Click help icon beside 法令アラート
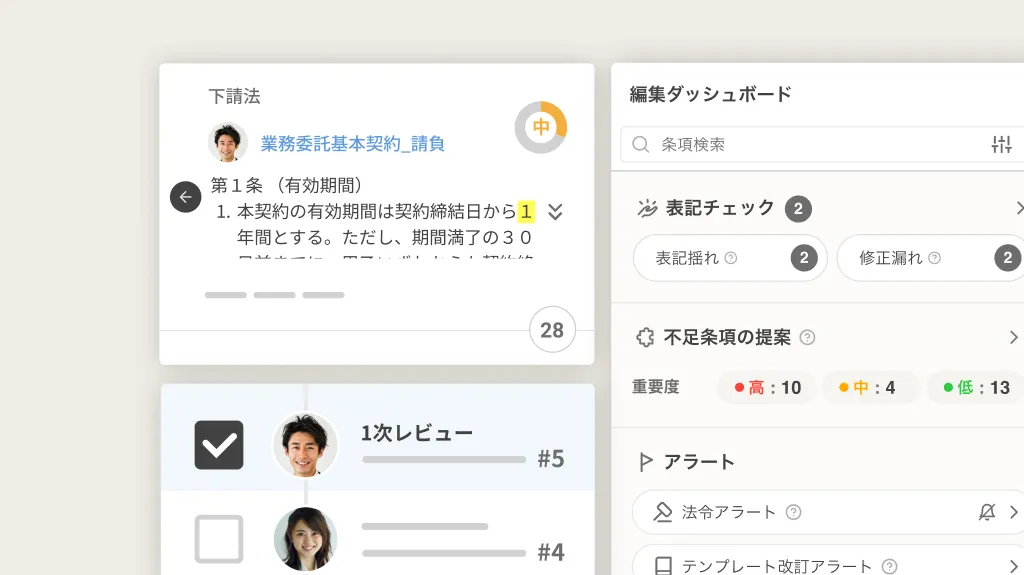 (793, 512)
